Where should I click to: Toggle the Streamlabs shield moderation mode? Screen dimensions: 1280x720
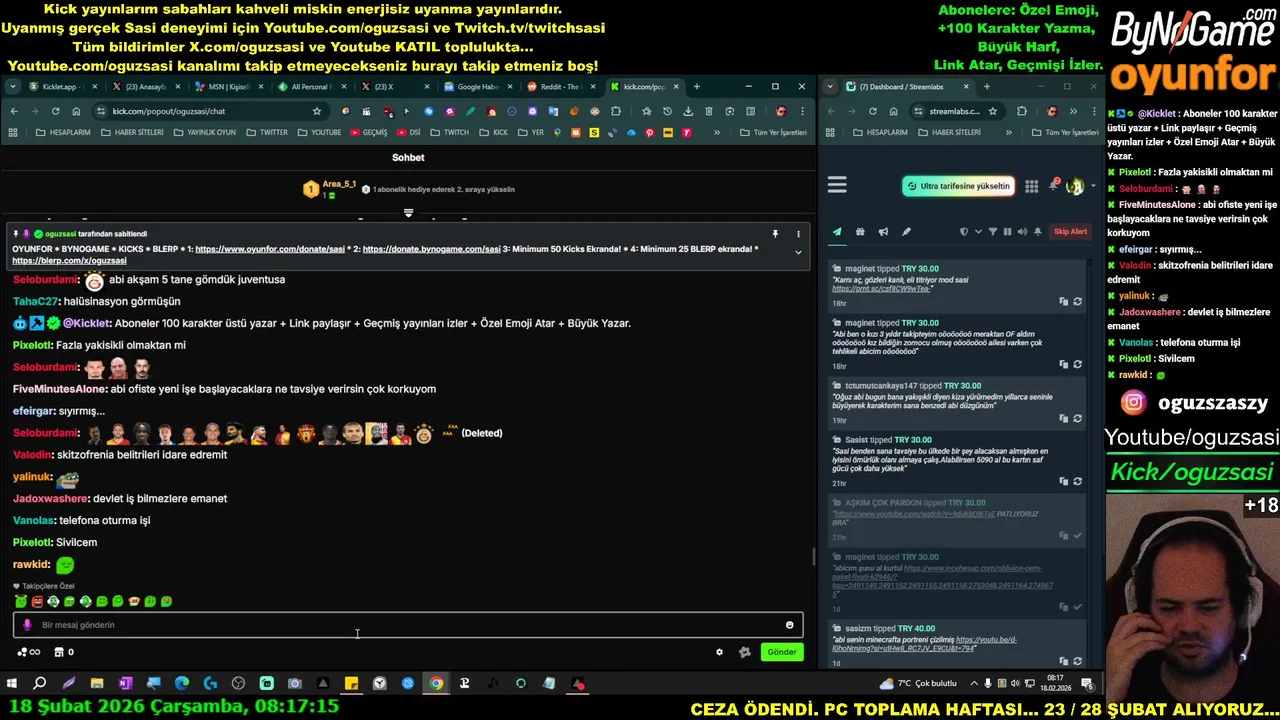coord(964,232)
